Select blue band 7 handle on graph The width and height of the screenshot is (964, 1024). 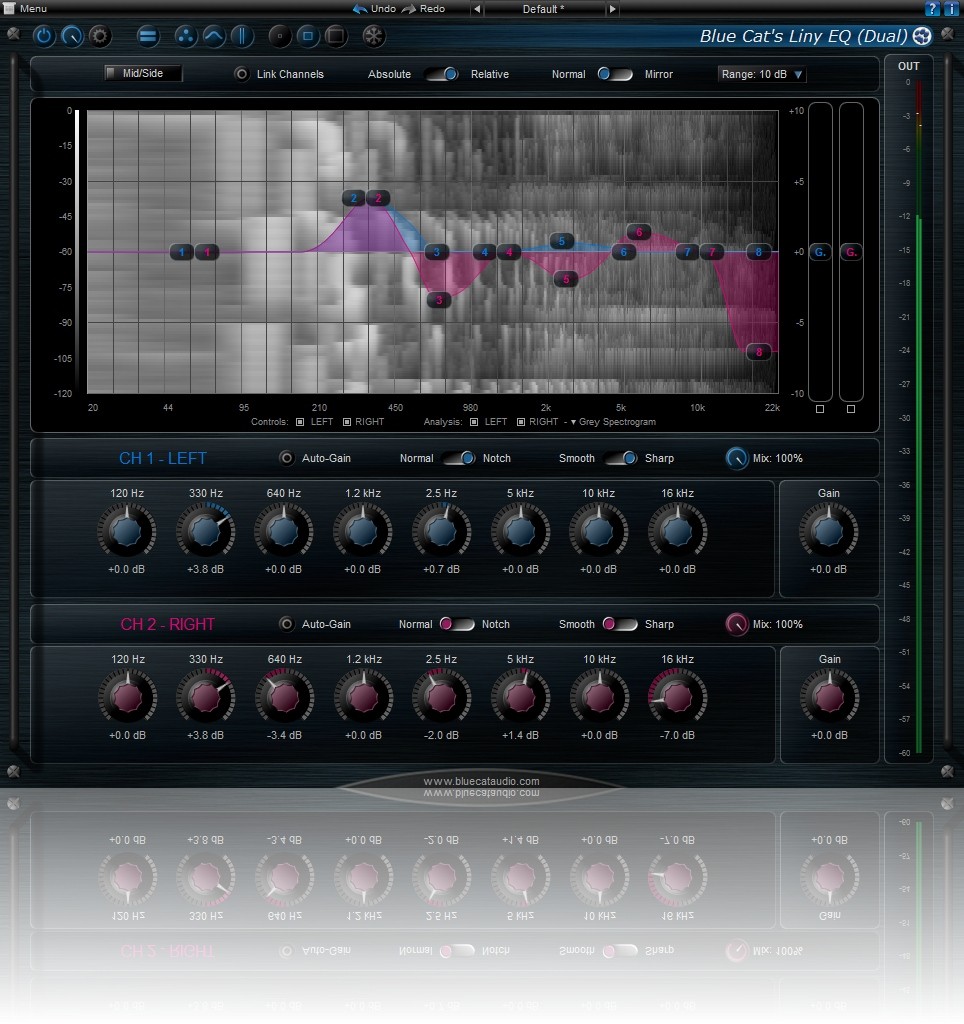pos(687,252)
